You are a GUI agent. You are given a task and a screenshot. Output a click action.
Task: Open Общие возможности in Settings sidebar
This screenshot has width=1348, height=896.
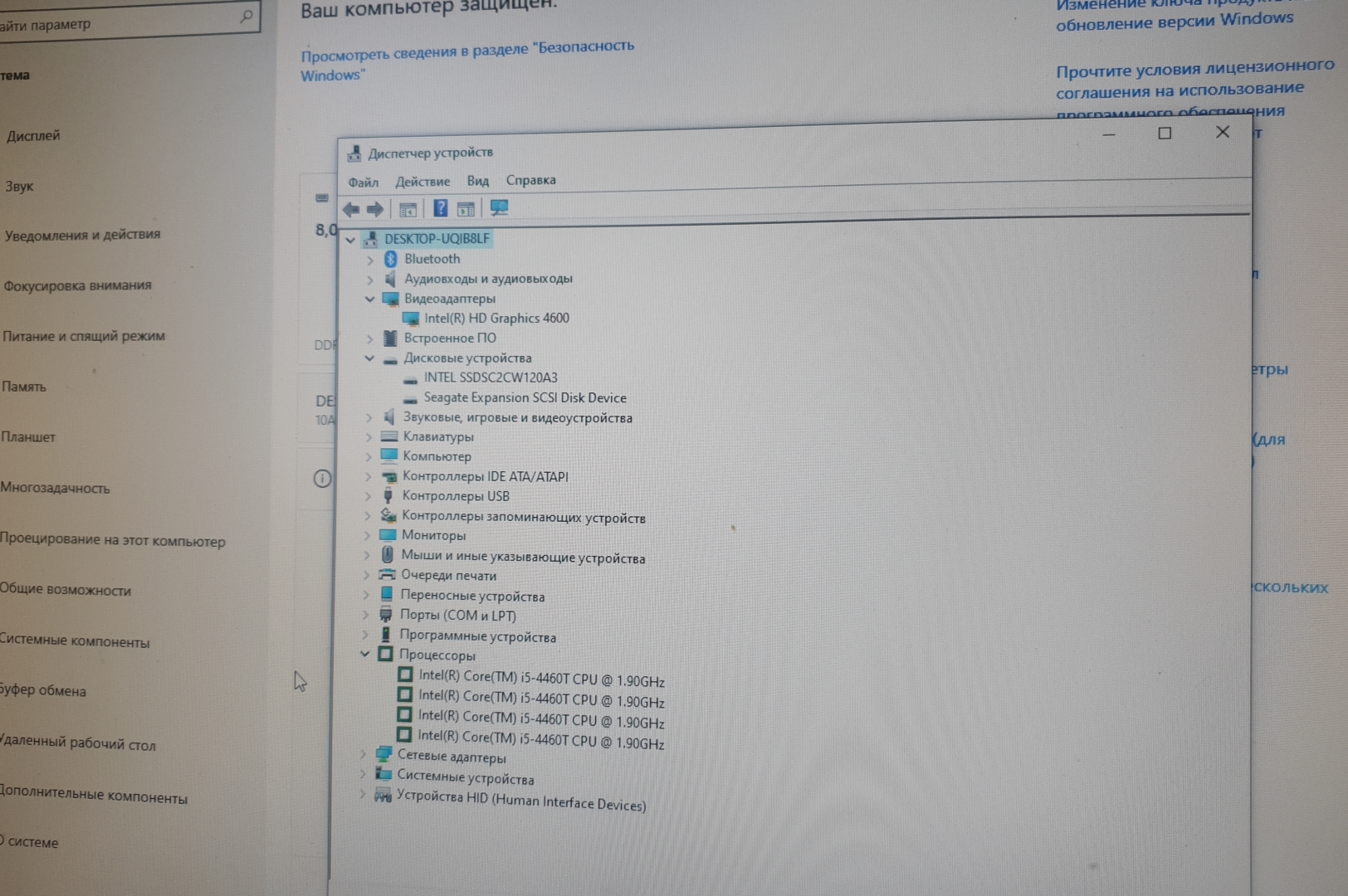coord(66,590)
